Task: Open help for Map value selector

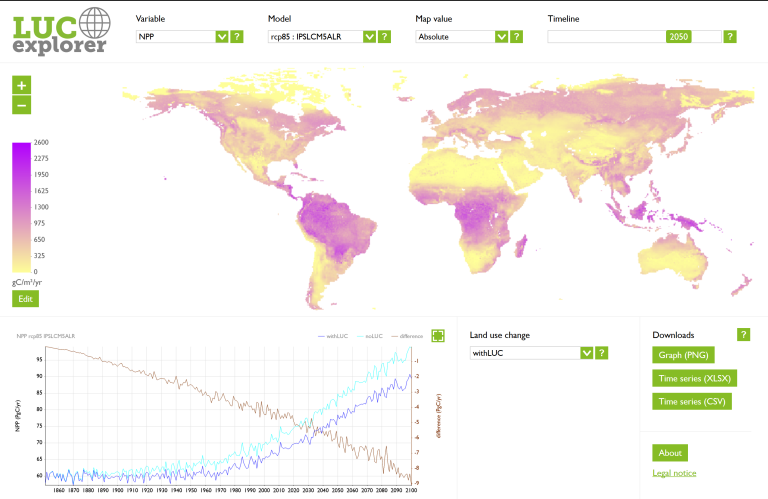Action: click(x=517, y=37)
